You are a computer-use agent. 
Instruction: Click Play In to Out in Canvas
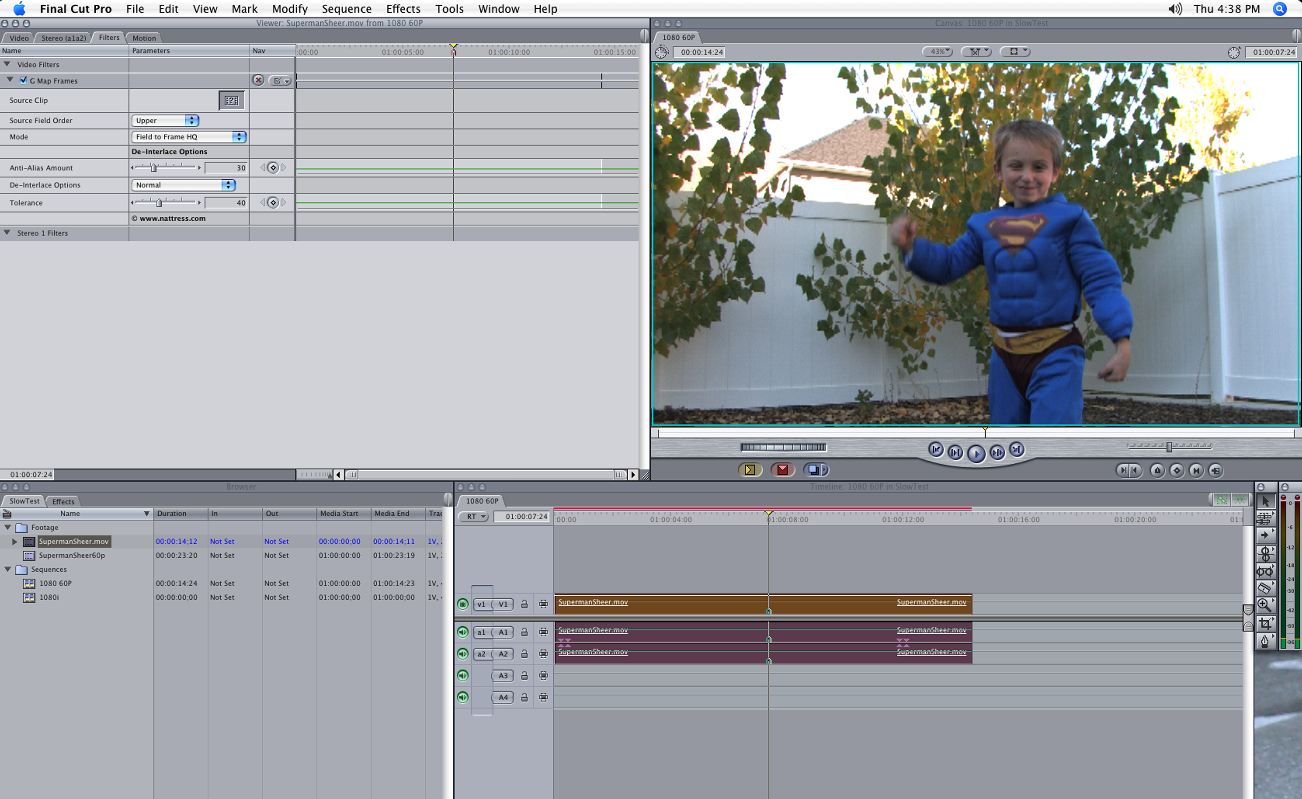pyautogui.click(x=955, y=453)
